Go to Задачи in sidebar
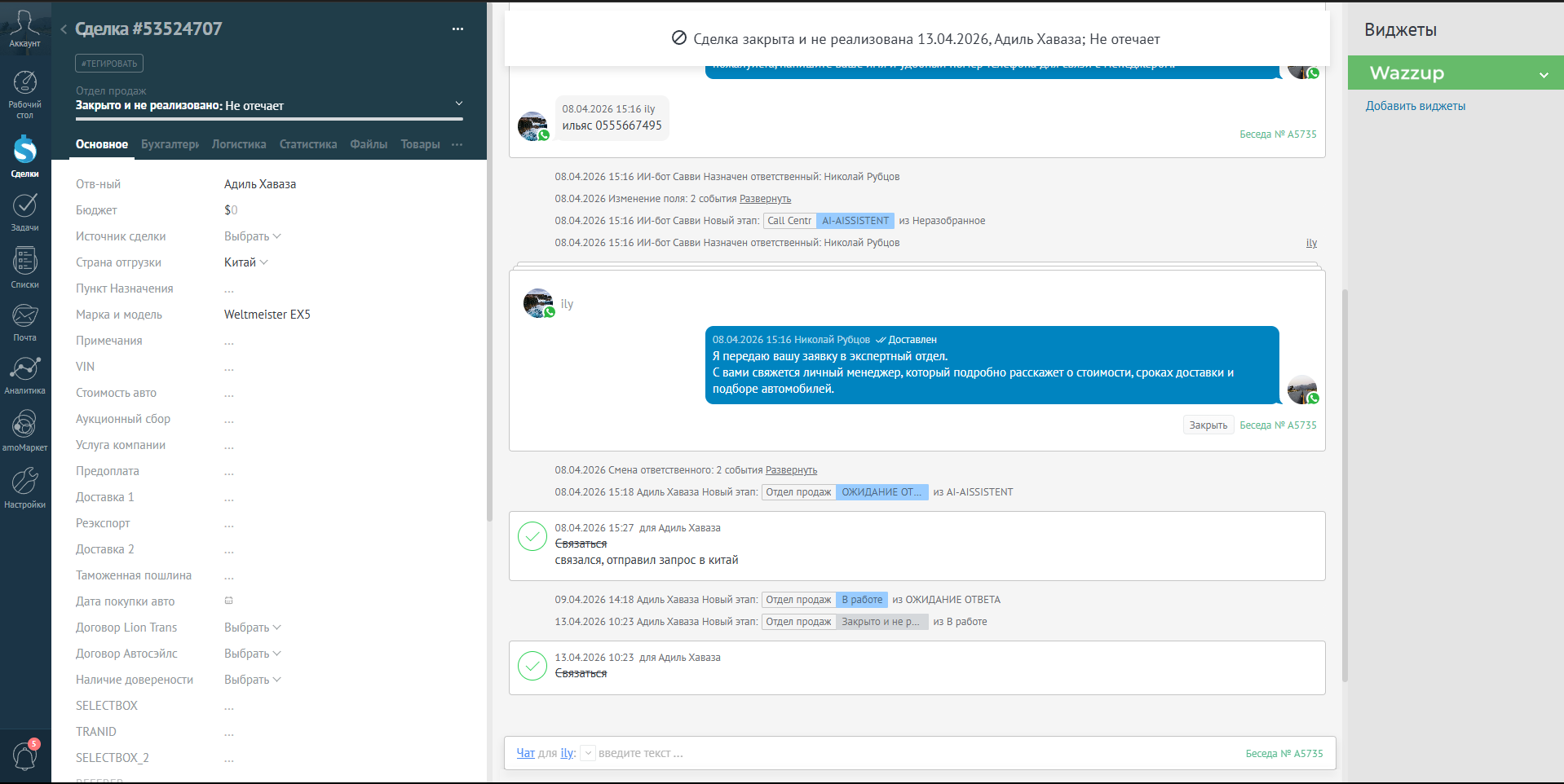 point(24,212)
